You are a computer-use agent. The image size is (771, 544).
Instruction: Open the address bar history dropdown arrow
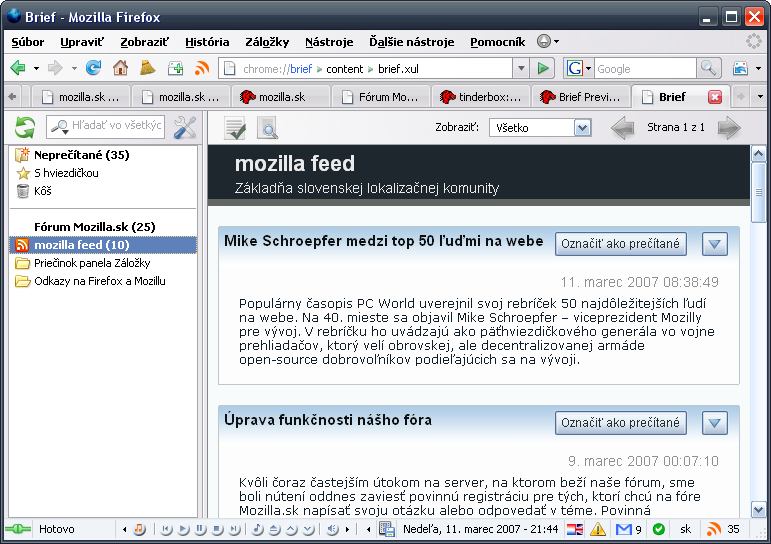coord(521,68)
